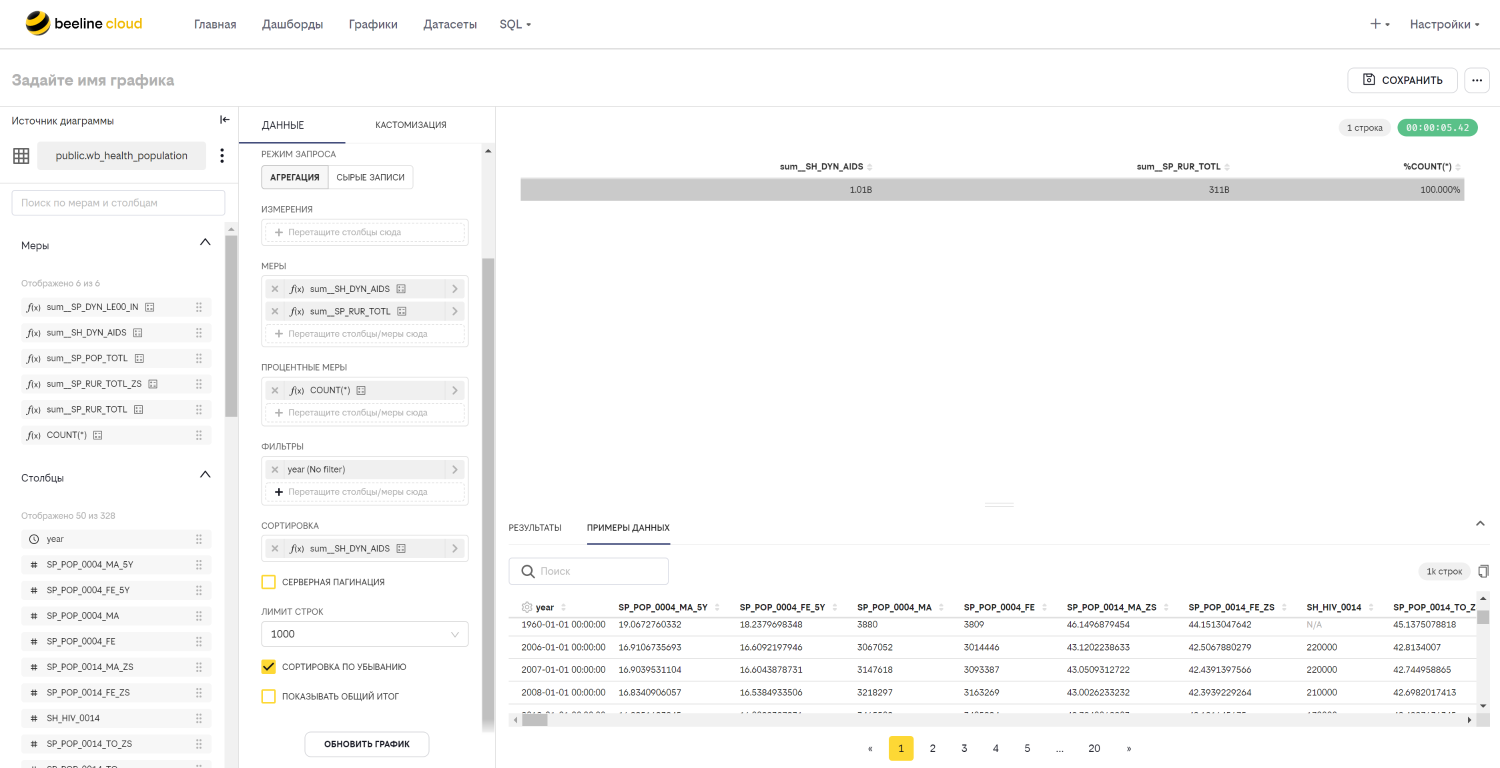
Task: Enable Серверная пагинация checkbox
Action: [x=268, y=582]
